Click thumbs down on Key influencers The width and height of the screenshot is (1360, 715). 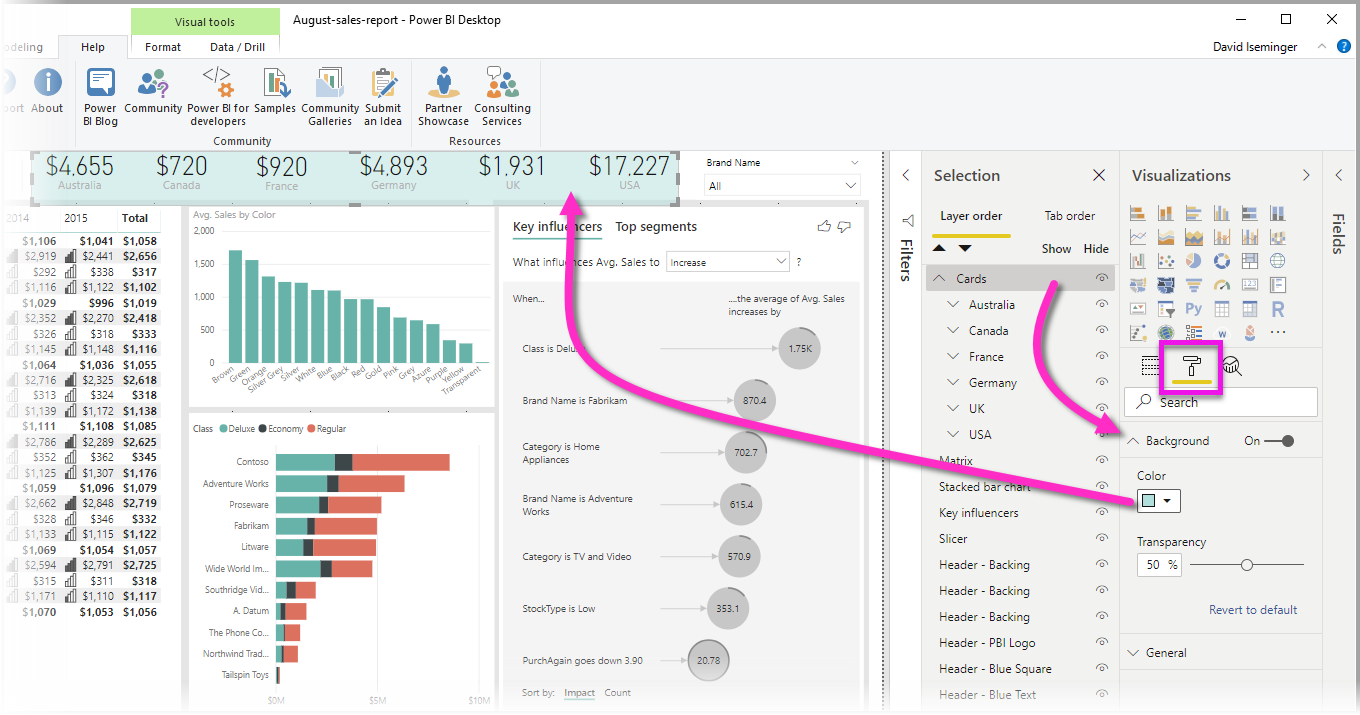tap(844, 227)
